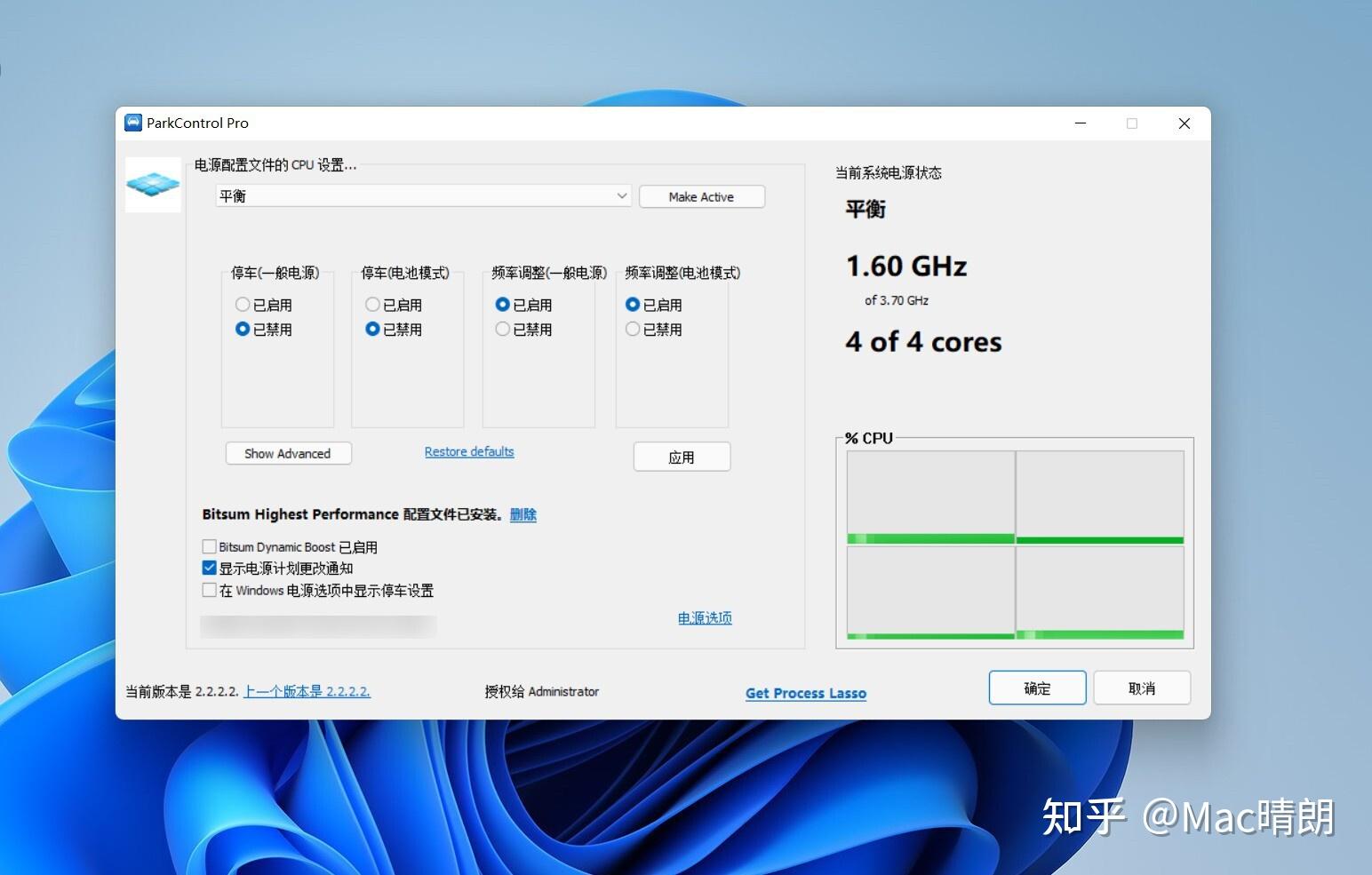Check 在 Windows 电源选项中显示停车设置
The height and width of the screenshot is (875, 1372).
[210, 590]
